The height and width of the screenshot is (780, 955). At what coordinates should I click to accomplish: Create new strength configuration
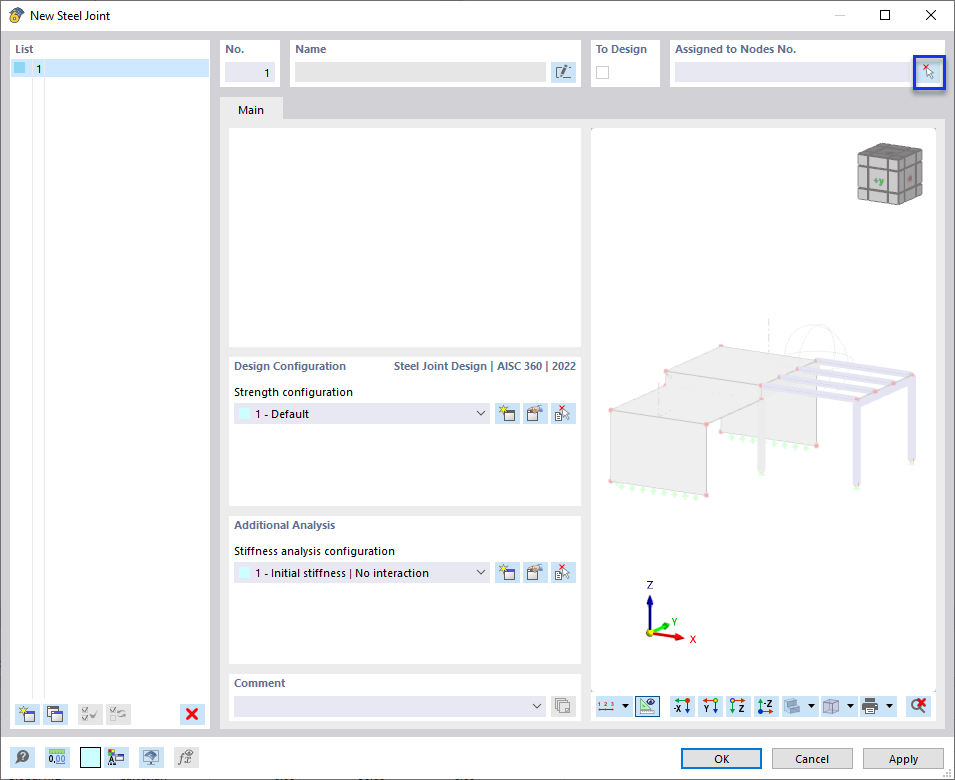(507, 413)
